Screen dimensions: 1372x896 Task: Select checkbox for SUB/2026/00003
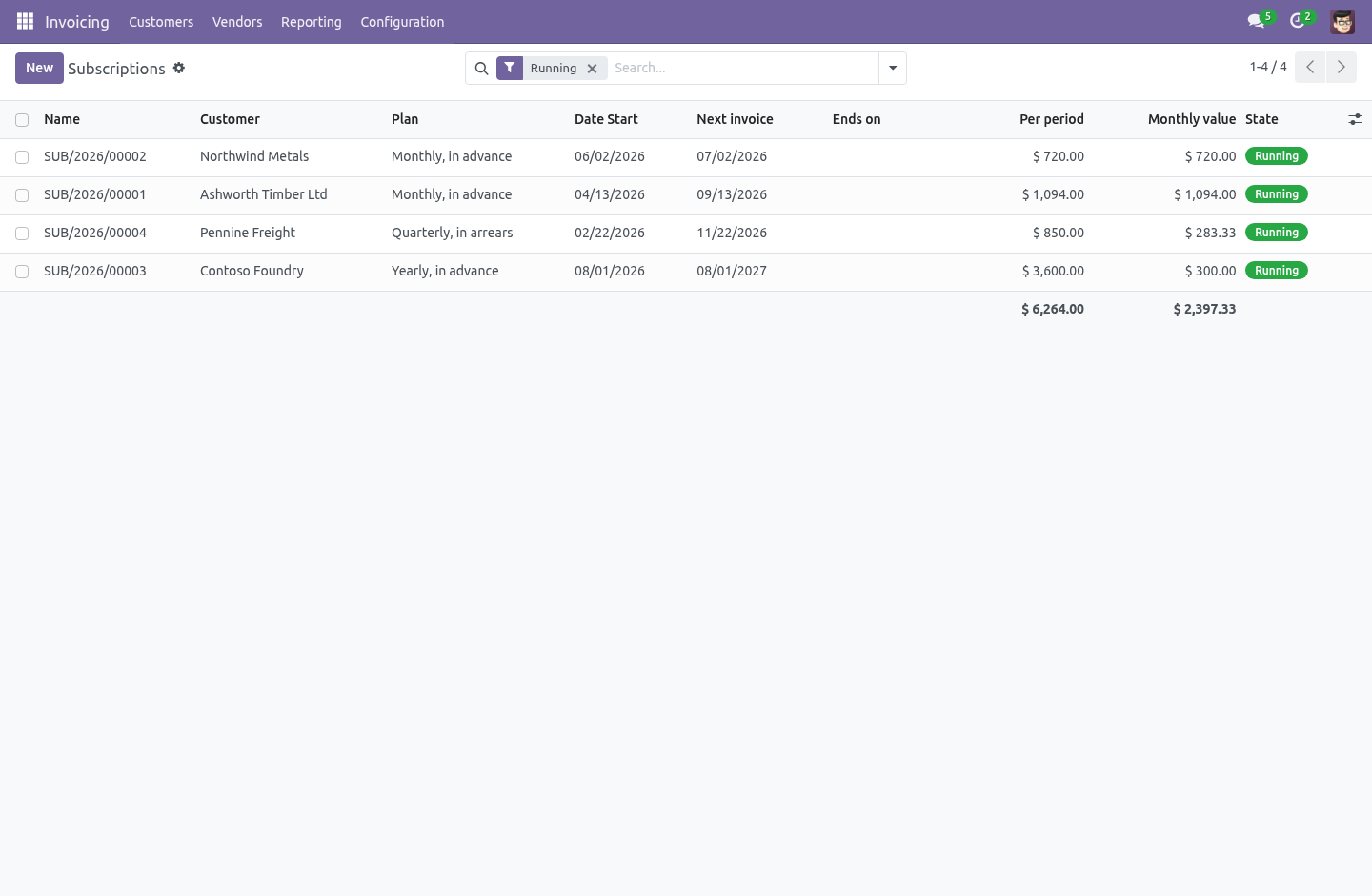(22, 272)
